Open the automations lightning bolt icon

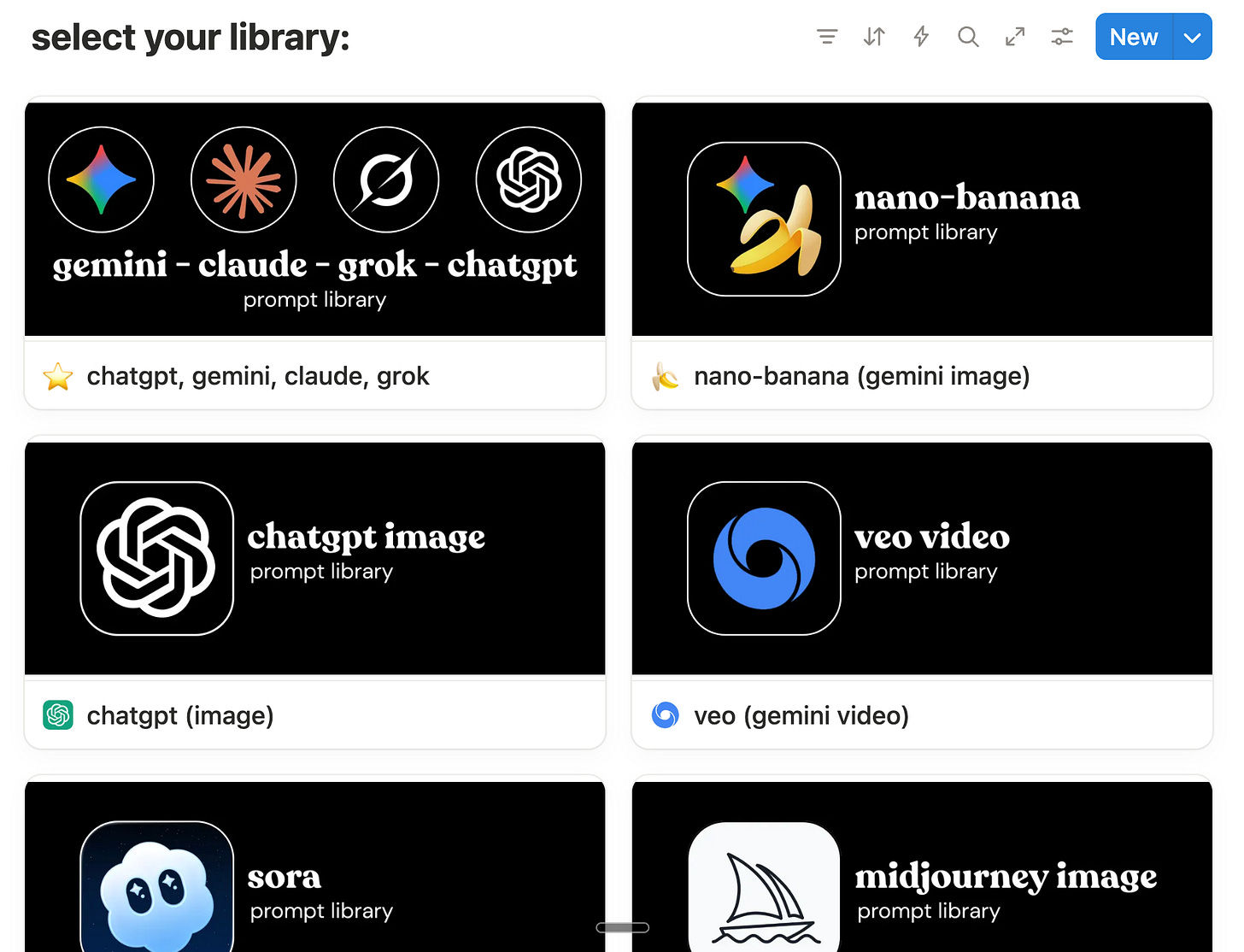[x=921, y=37]
